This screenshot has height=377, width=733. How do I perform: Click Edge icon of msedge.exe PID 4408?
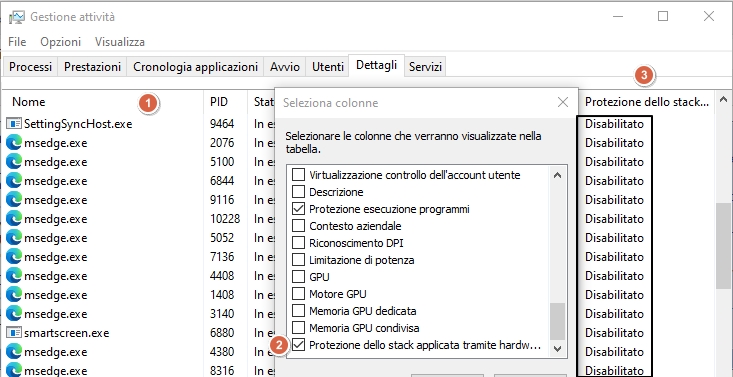[14, 276]
